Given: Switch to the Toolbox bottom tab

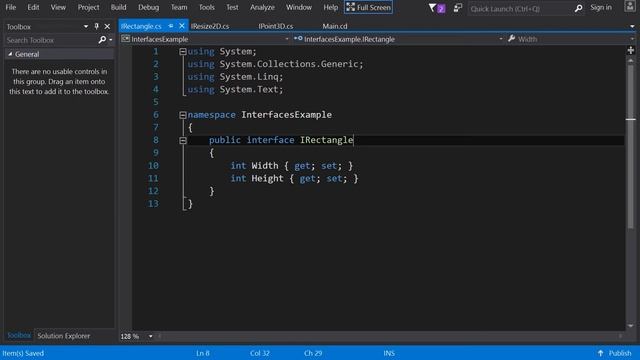Looking at the screenshot, I should pos(19,336).
